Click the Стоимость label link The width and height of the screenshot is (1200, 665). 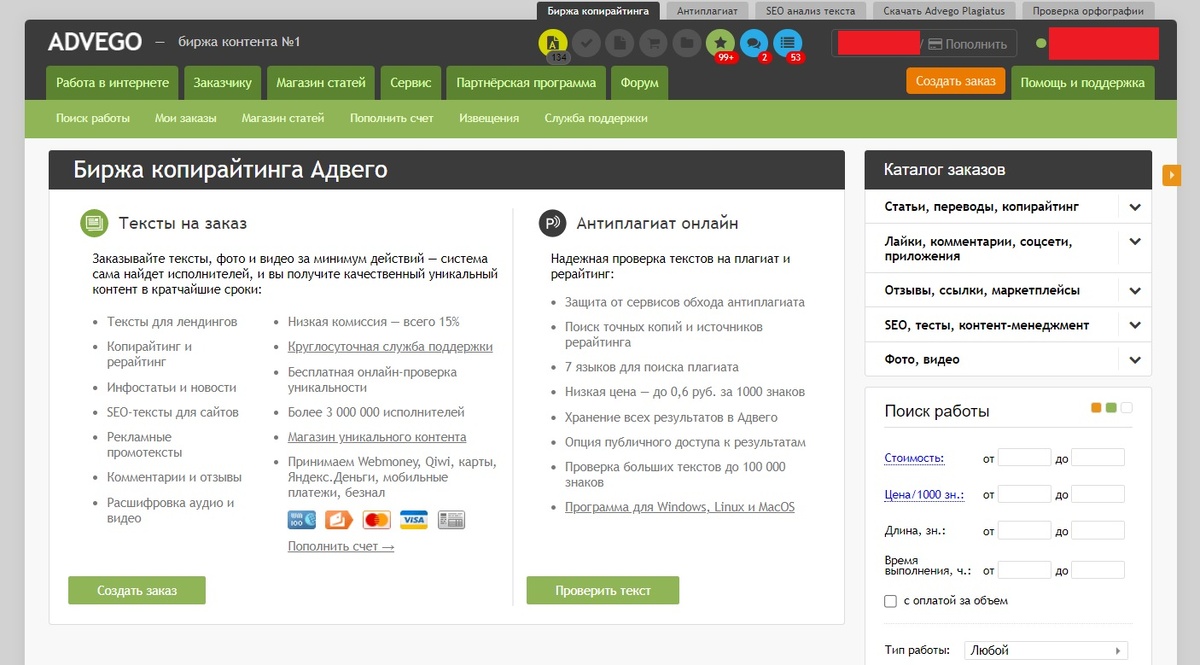[915, 459]
